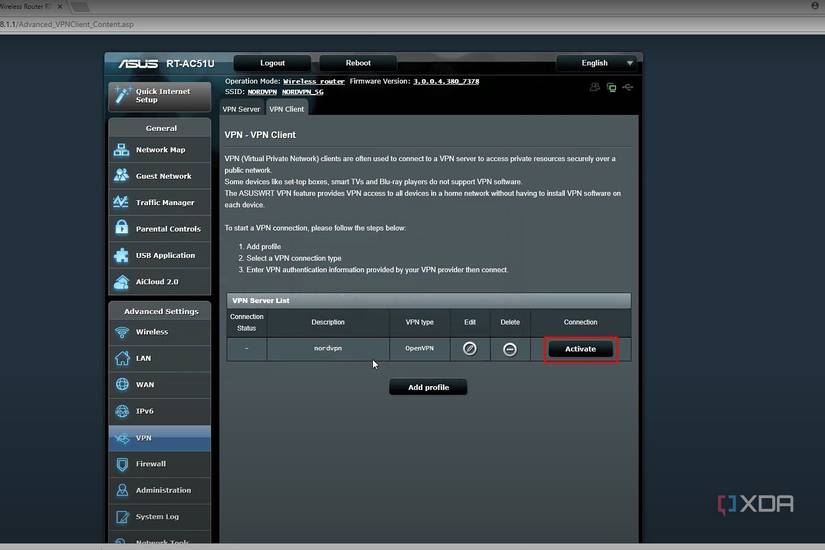Click Add profile button
Viewport: 825px width, 550px height.
pos(428,387)
